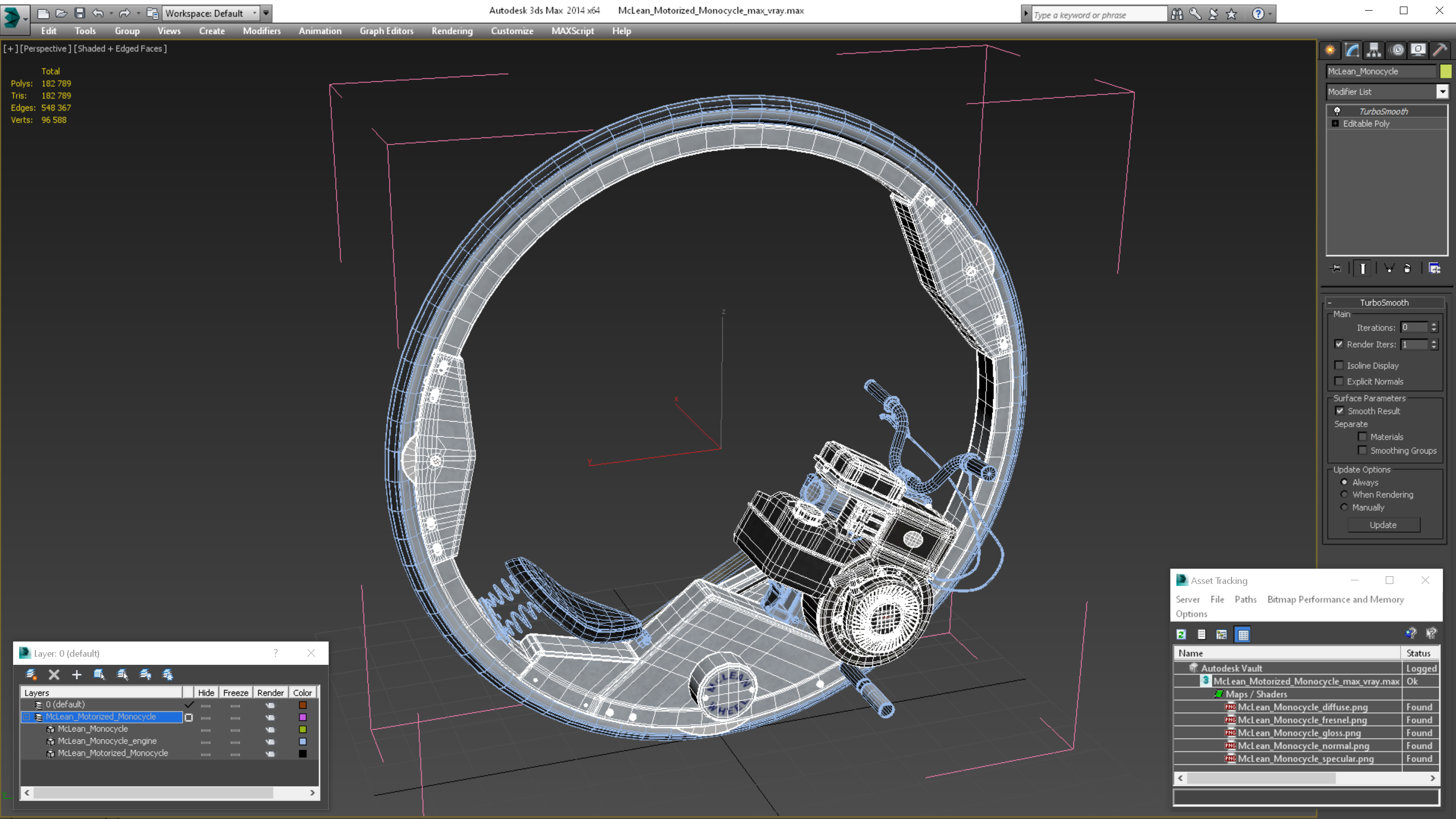This screenshot has height=819, width=1456.
Task: Enable Explicit Normals checkbox
Action: [1339, 381]
